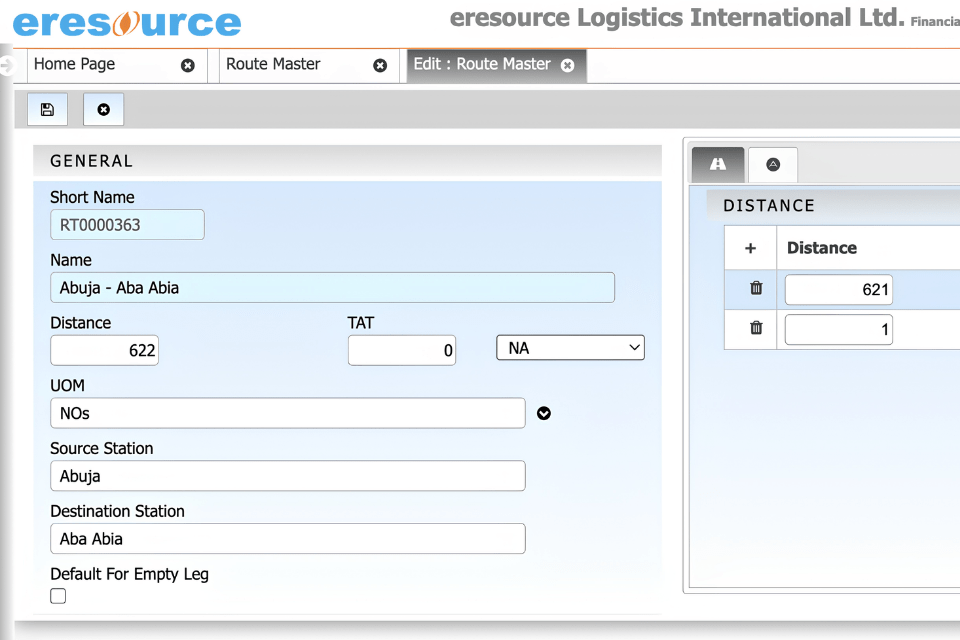Add a new distance row with plus icon
The image size is (960, 640).
(x=751, y=248)
